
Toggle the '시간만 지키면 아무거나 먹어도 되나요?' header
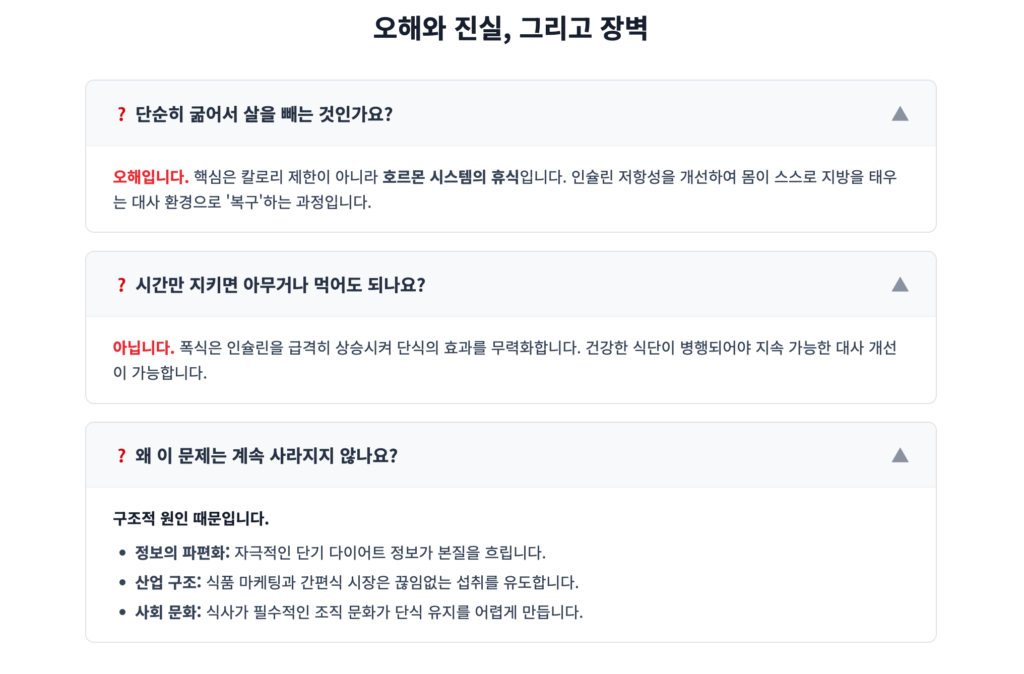(280, 285)
